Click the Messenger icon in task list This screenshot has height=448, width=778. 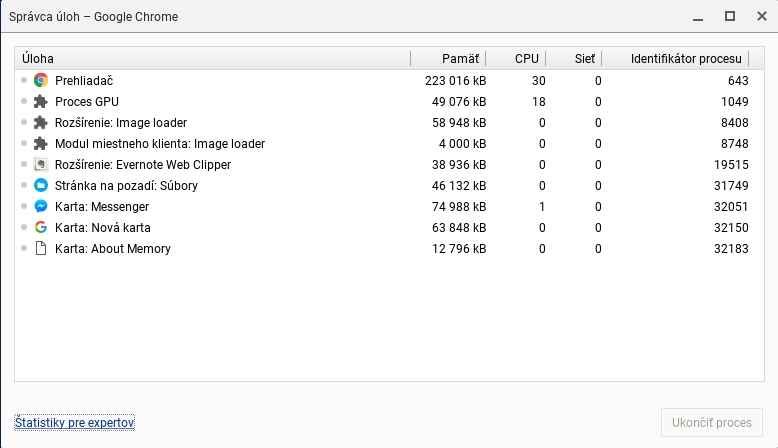[x=41, y=207]
